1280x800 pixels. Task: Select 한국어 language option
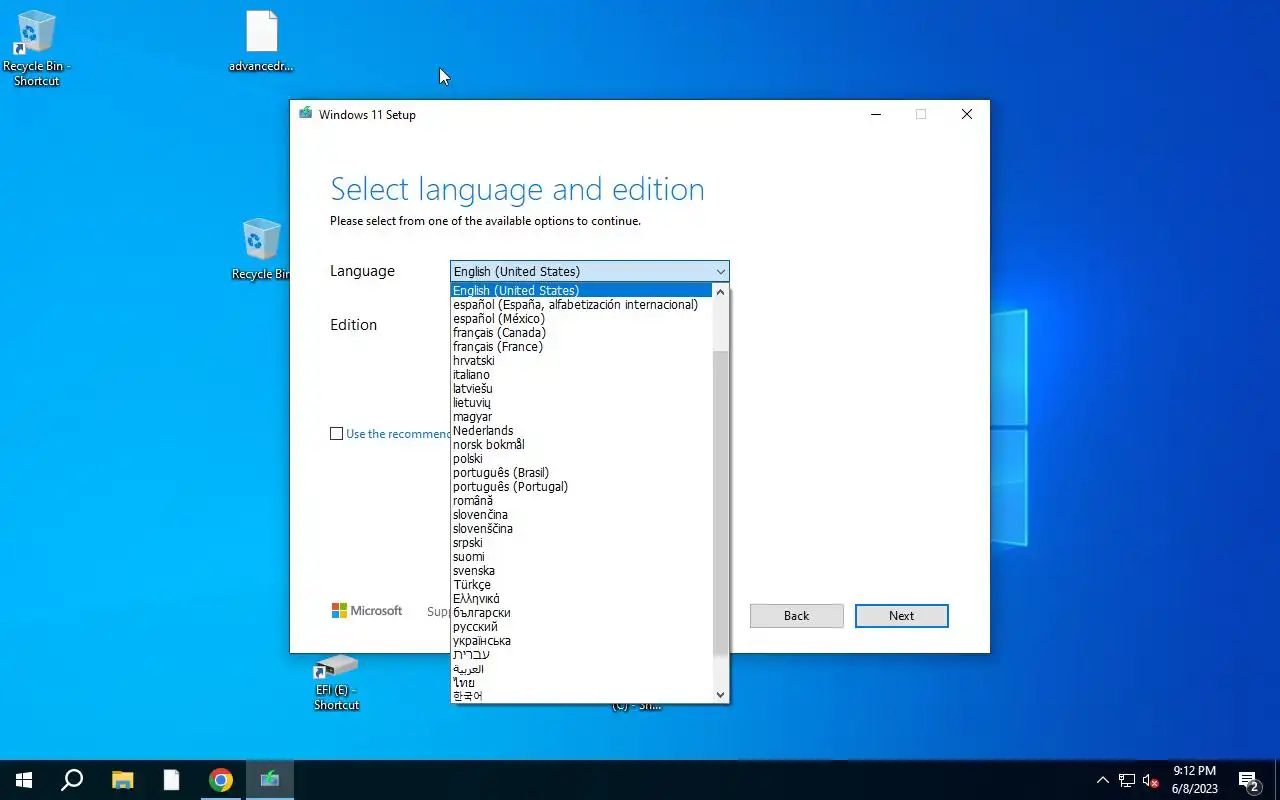tap(581, 695)
